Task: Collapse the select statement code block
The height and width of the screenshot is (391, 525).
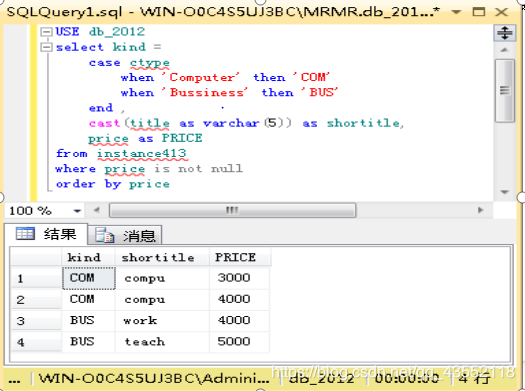Action: [x=46, y=47]
